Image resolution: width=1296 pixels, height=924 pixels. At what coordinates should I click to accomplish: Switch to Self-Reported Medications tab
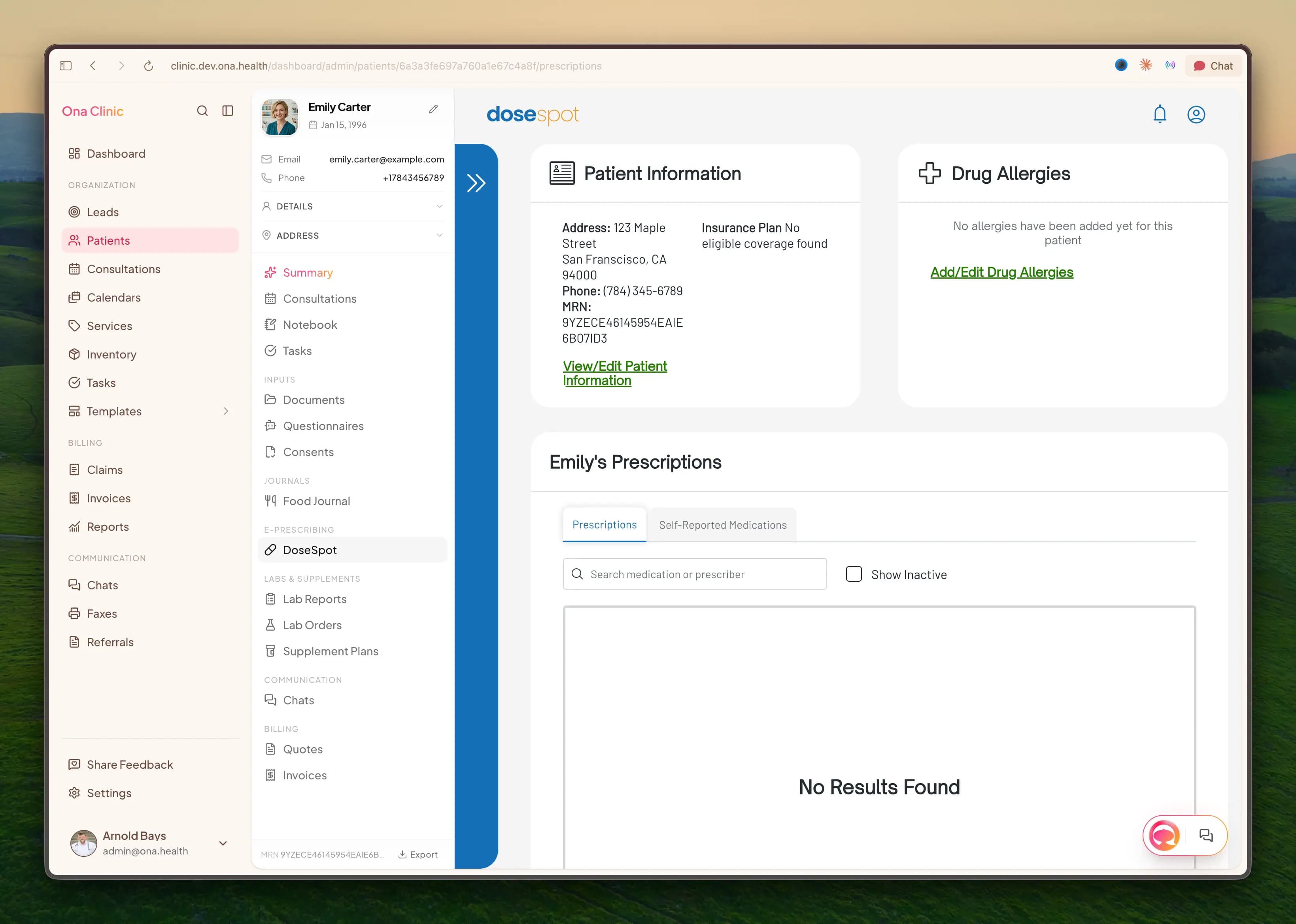(x=723, y=525)
